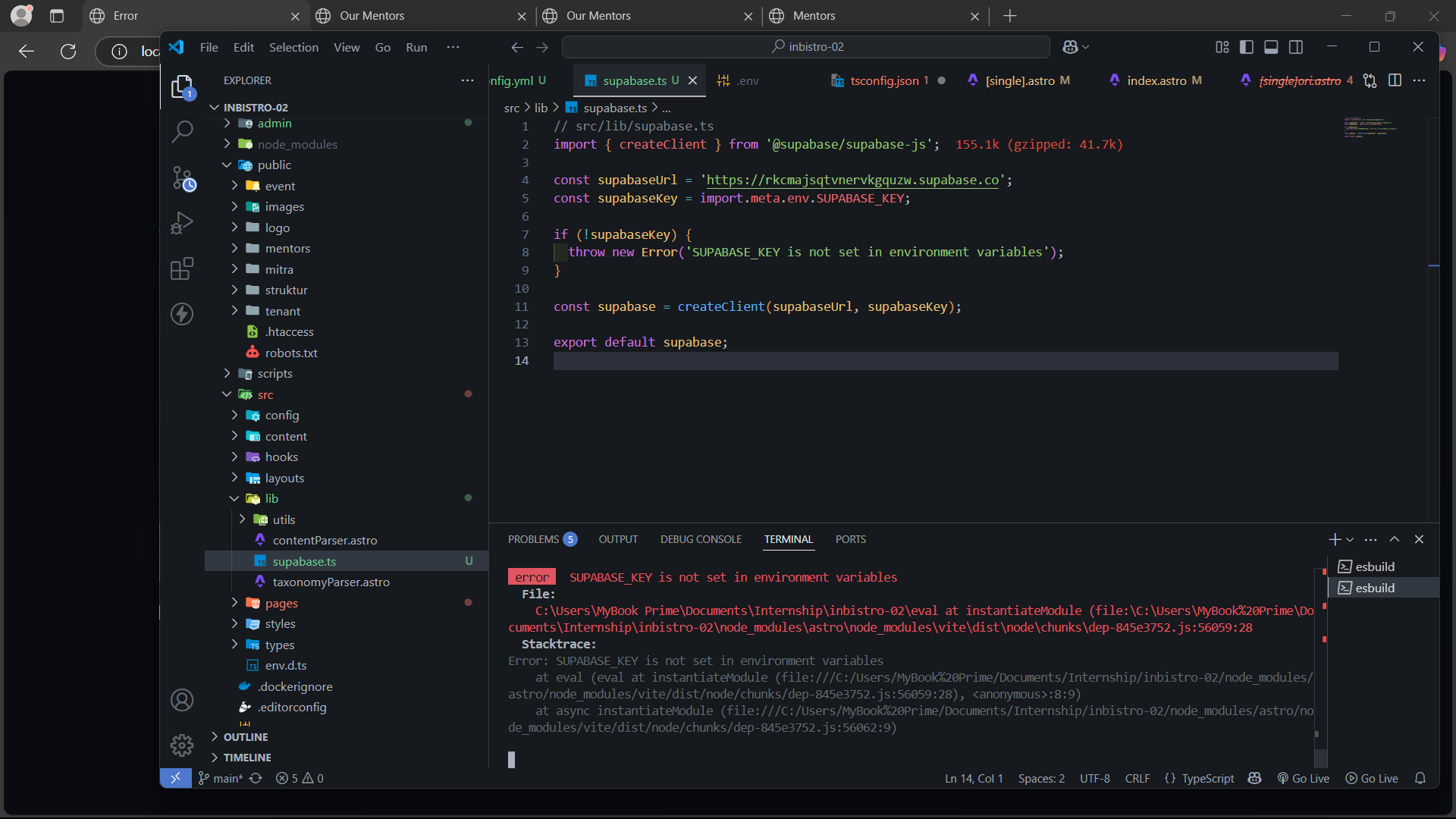Click the Accounts icon in activity bar
This screenshot has width=1456, height=819.
coord(182,700)
